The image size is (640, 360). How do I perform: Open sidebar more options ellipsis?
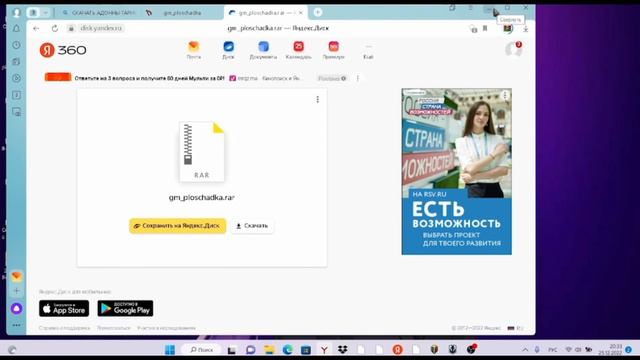click(16, 325)
